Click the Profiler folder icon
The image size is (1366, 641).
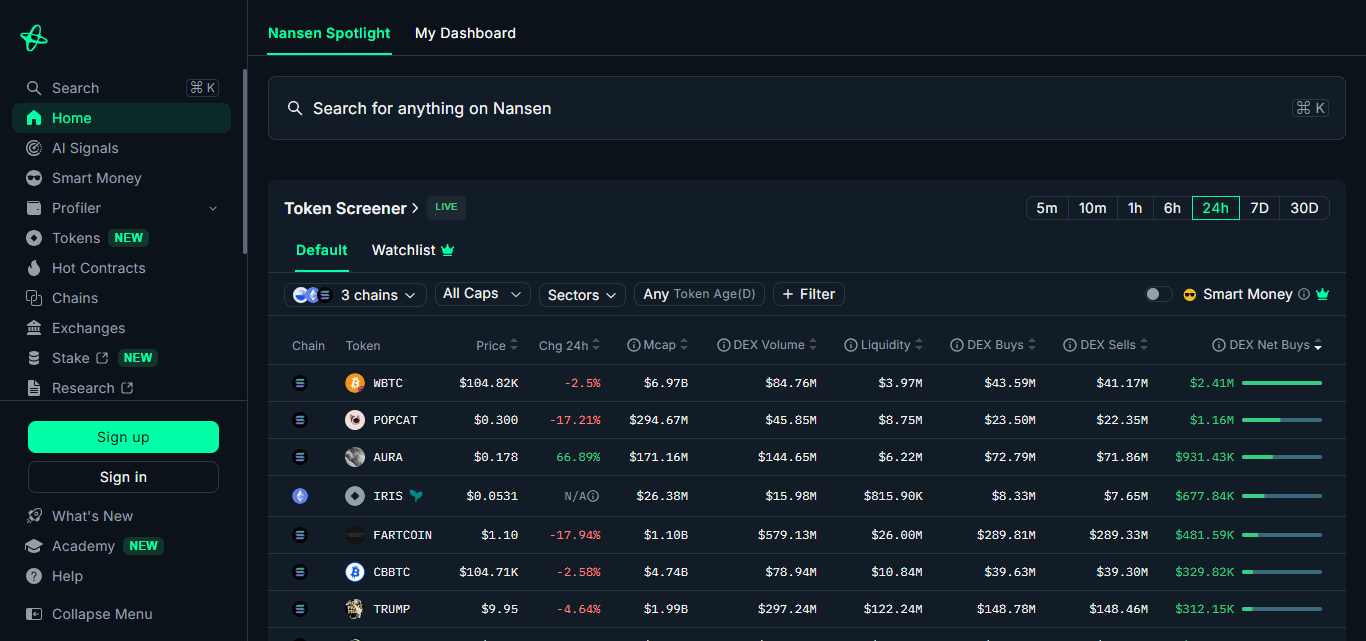tap(34, 208)
